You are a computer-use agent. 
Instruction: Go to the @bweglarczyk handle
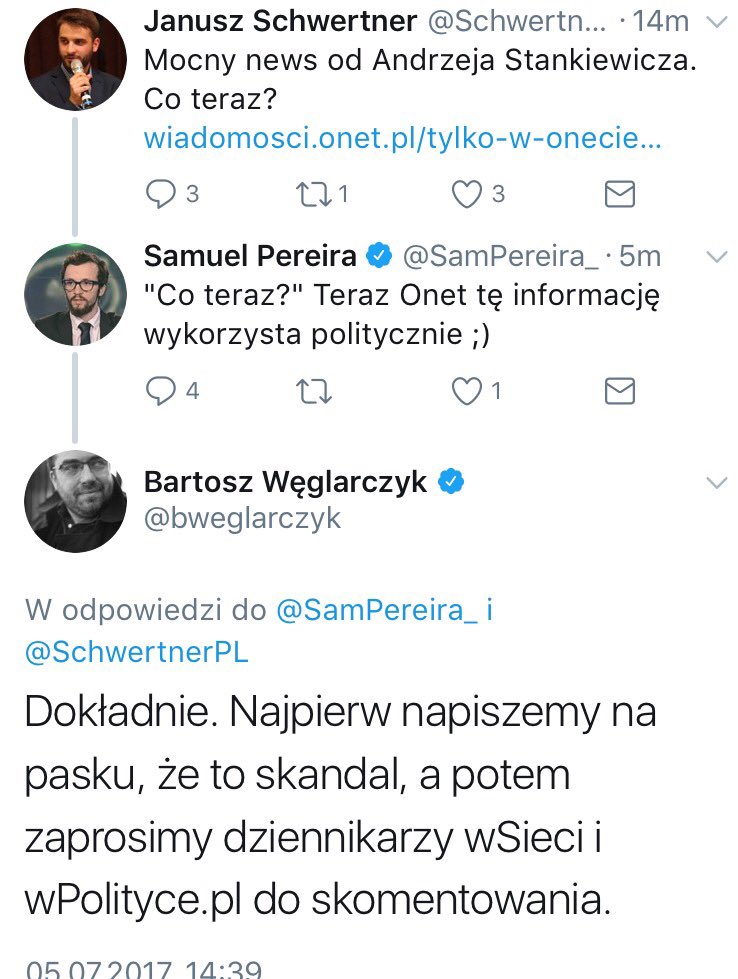(242, 518)
